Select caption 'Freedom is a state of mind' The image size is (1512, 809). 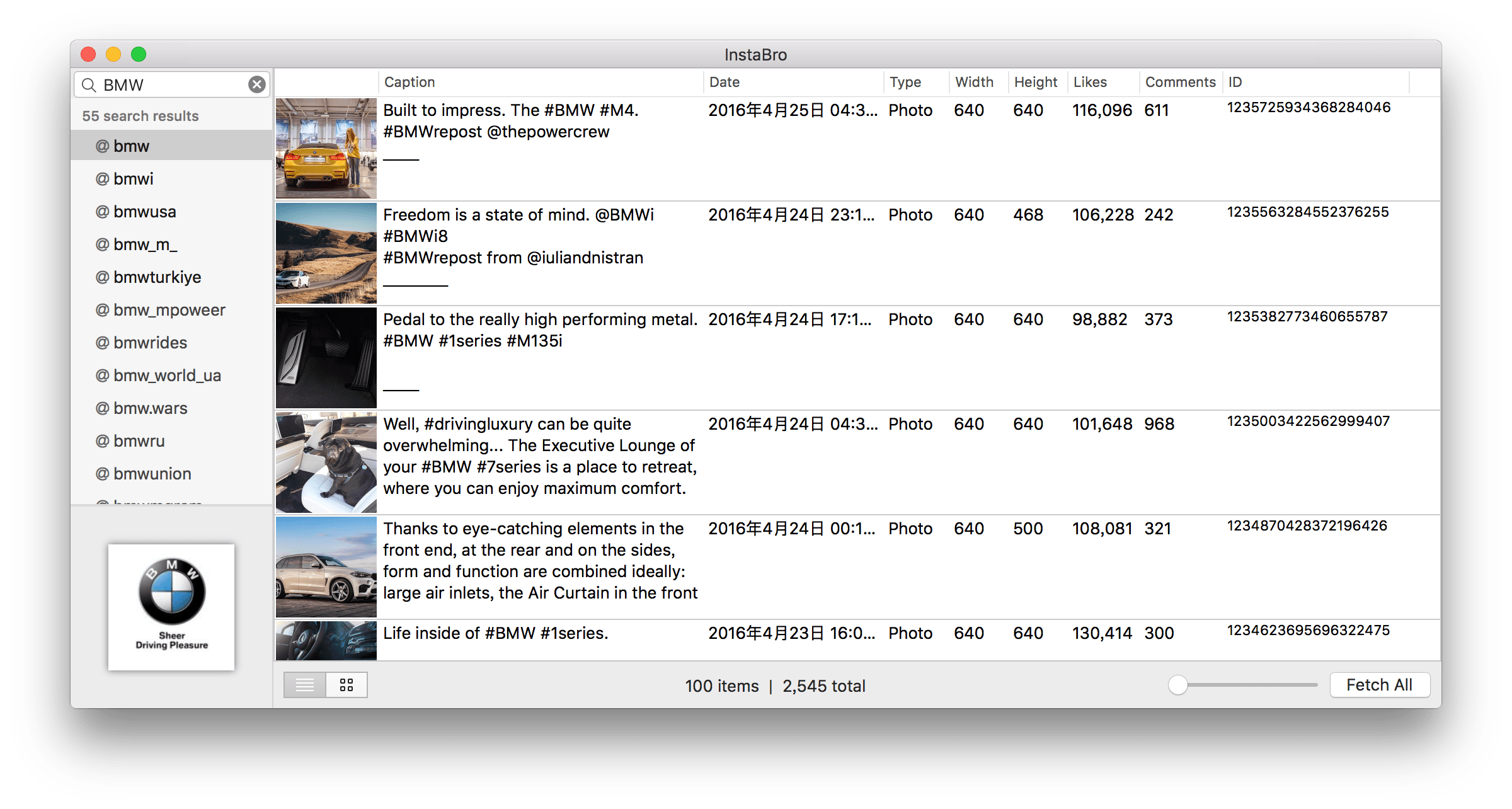(486, 215)
